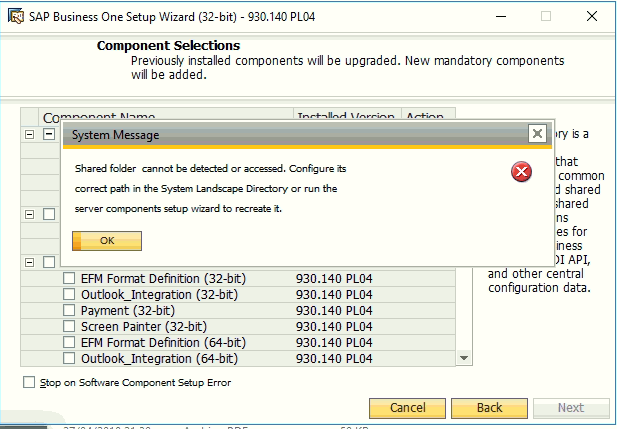The image size is (617, 429).
Task: Tick the Outlook_Integration (32-bit) checkbox
Action: tap(70, 294)
